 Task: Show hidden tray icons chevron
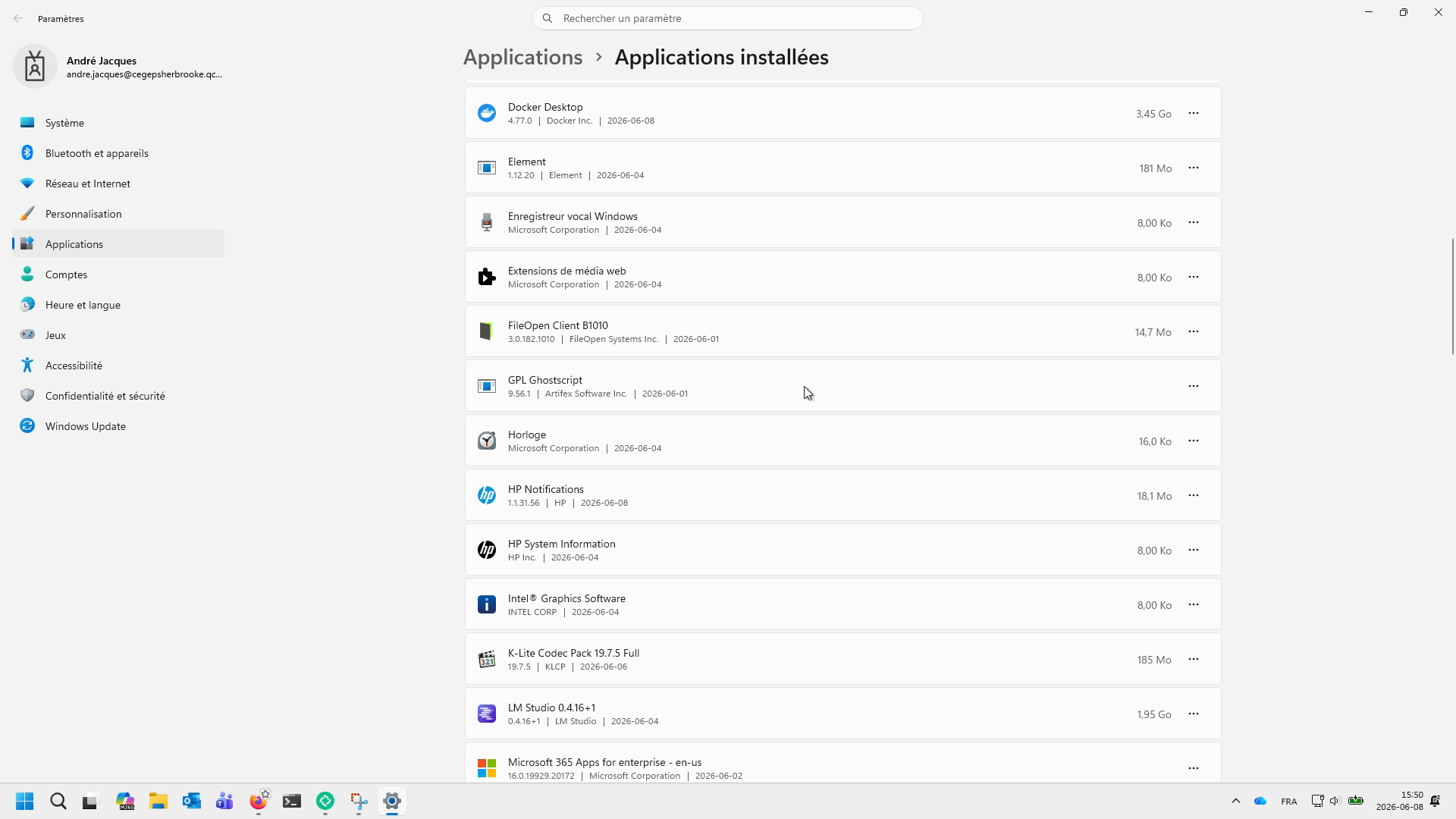1235,802
